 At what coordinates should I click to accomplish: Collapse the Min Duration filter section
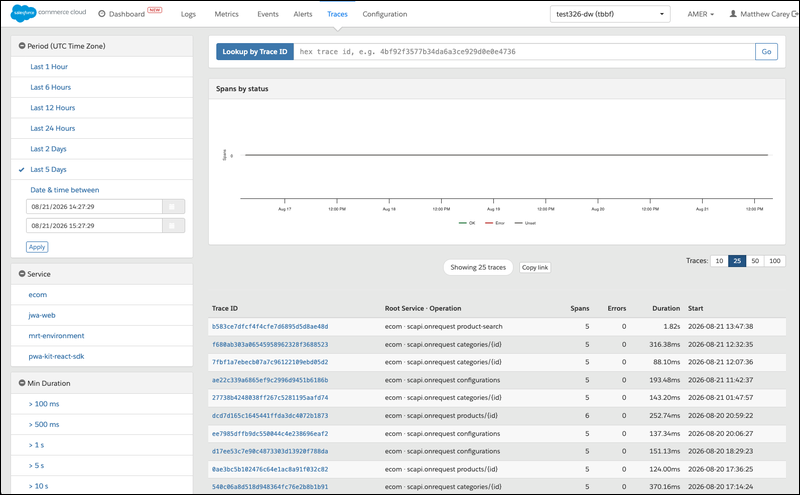(x=22, y=383)
